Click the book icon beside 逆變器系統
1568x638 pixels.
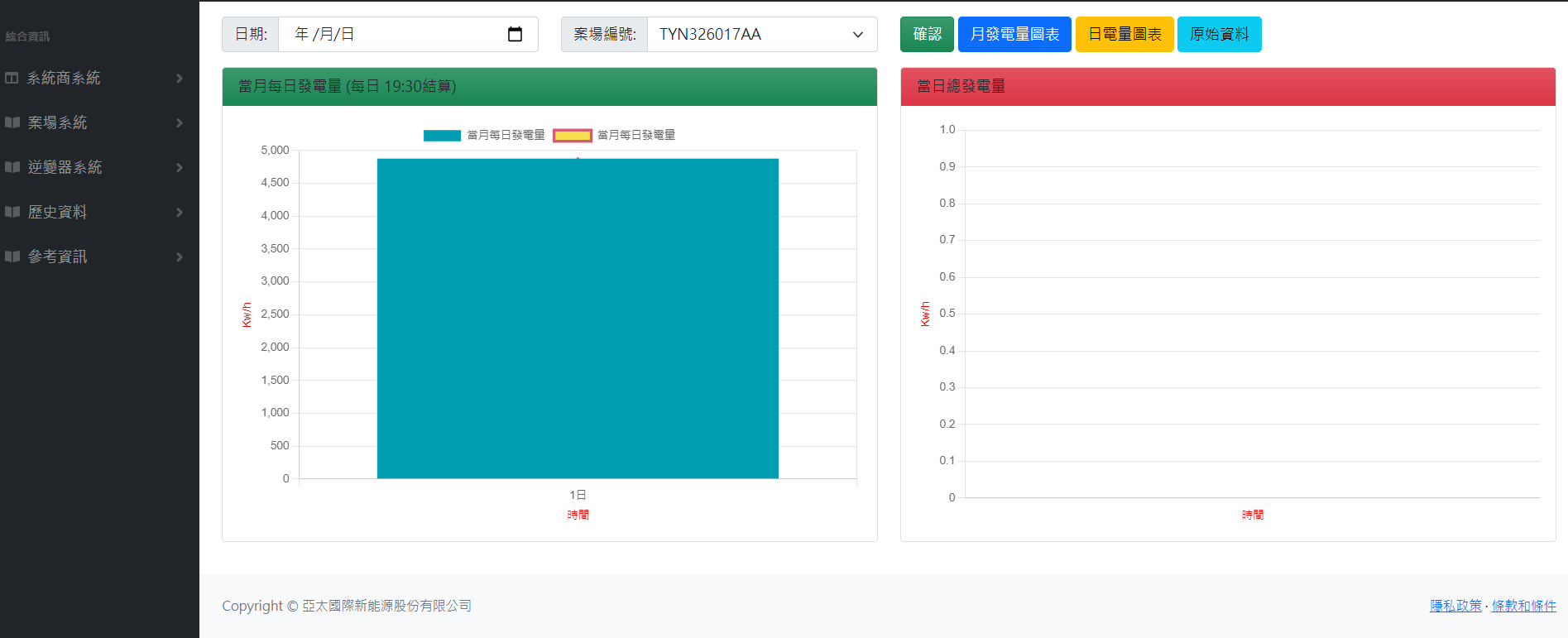(x=12, y=167)
